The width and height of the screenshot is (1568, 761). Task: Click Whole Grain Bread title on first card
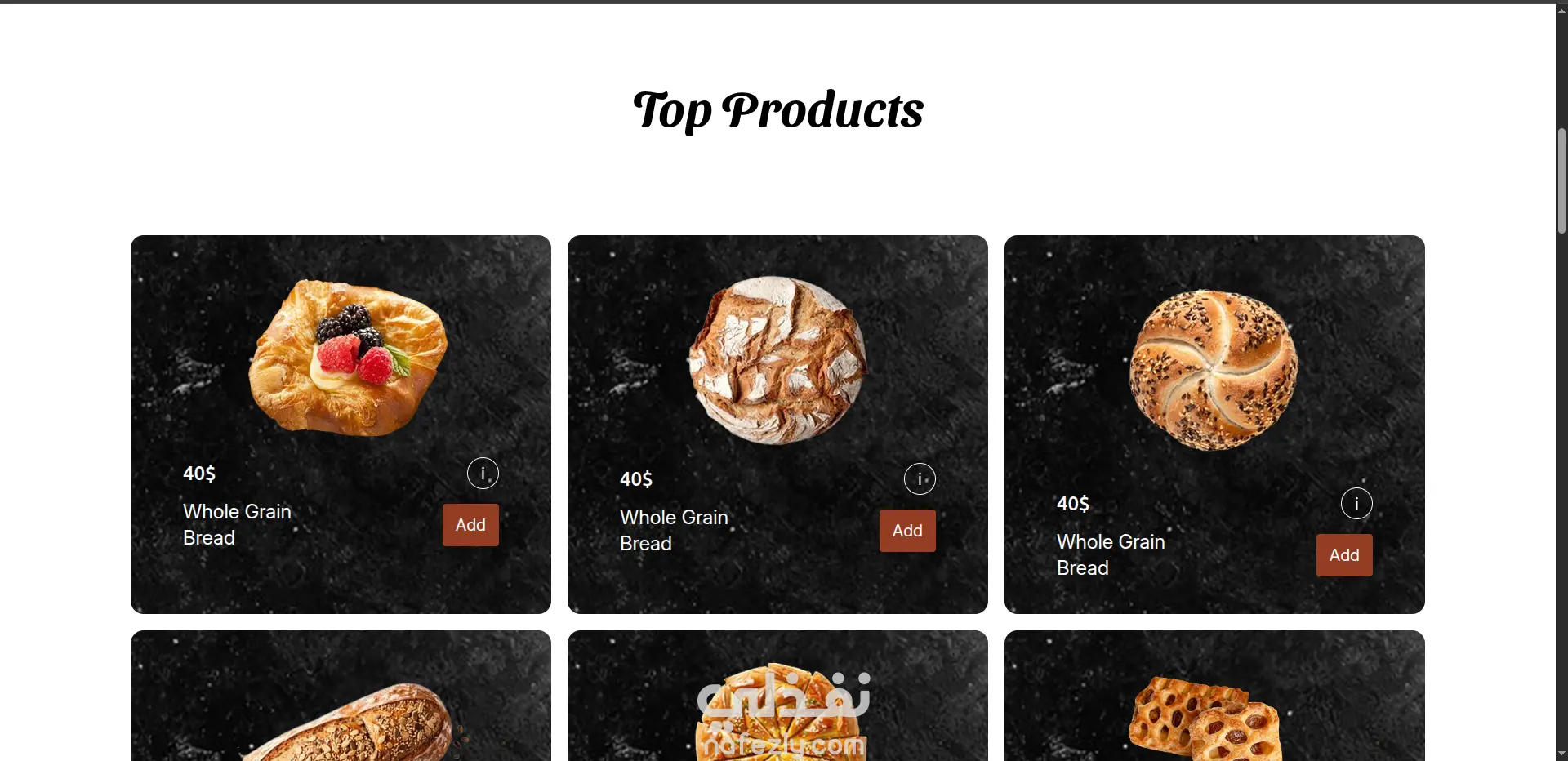[237, 525]
